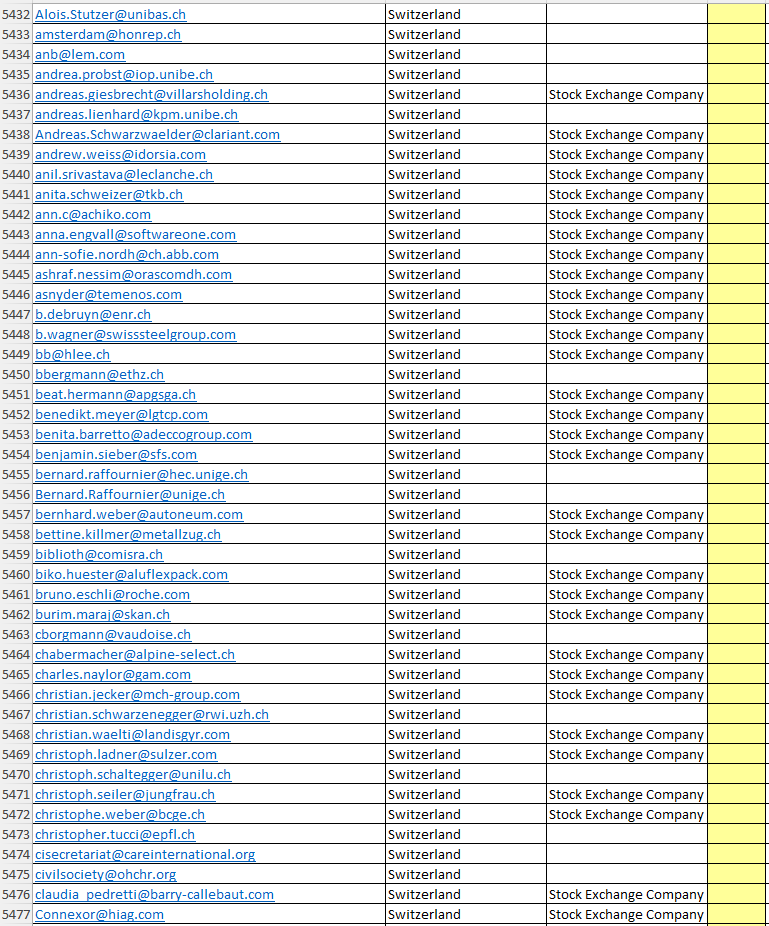Image resolution: width=769 pixels, height=926 pixels.
Task: Open andreas.giesbrecht@villarsholding.ch link
Action: [x=151, y=94]
